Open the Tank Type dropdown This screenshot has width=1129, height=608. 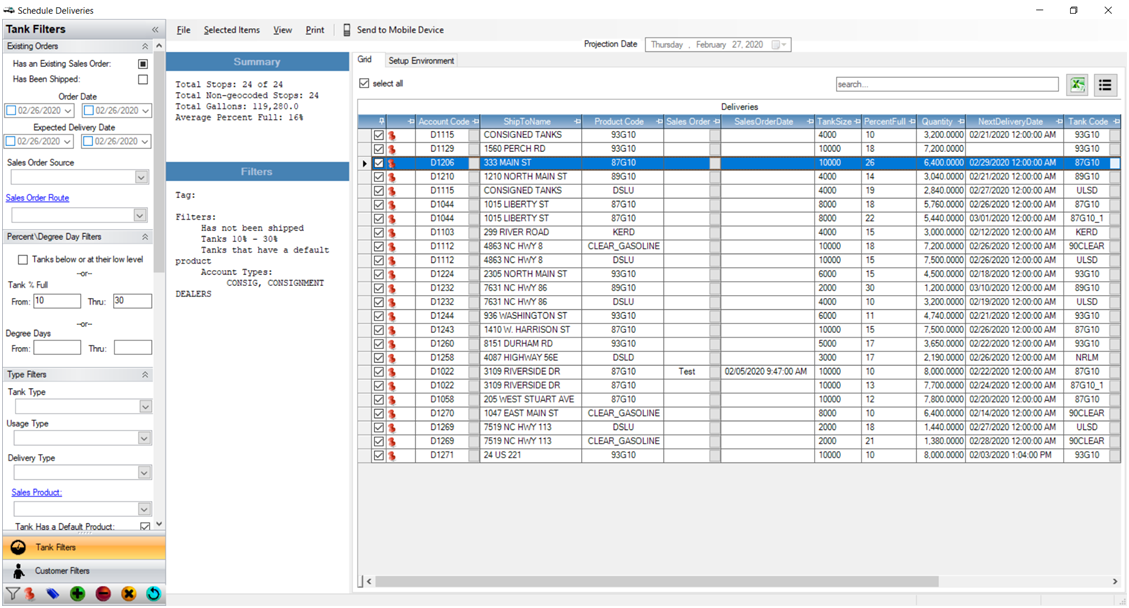[145, 407]
